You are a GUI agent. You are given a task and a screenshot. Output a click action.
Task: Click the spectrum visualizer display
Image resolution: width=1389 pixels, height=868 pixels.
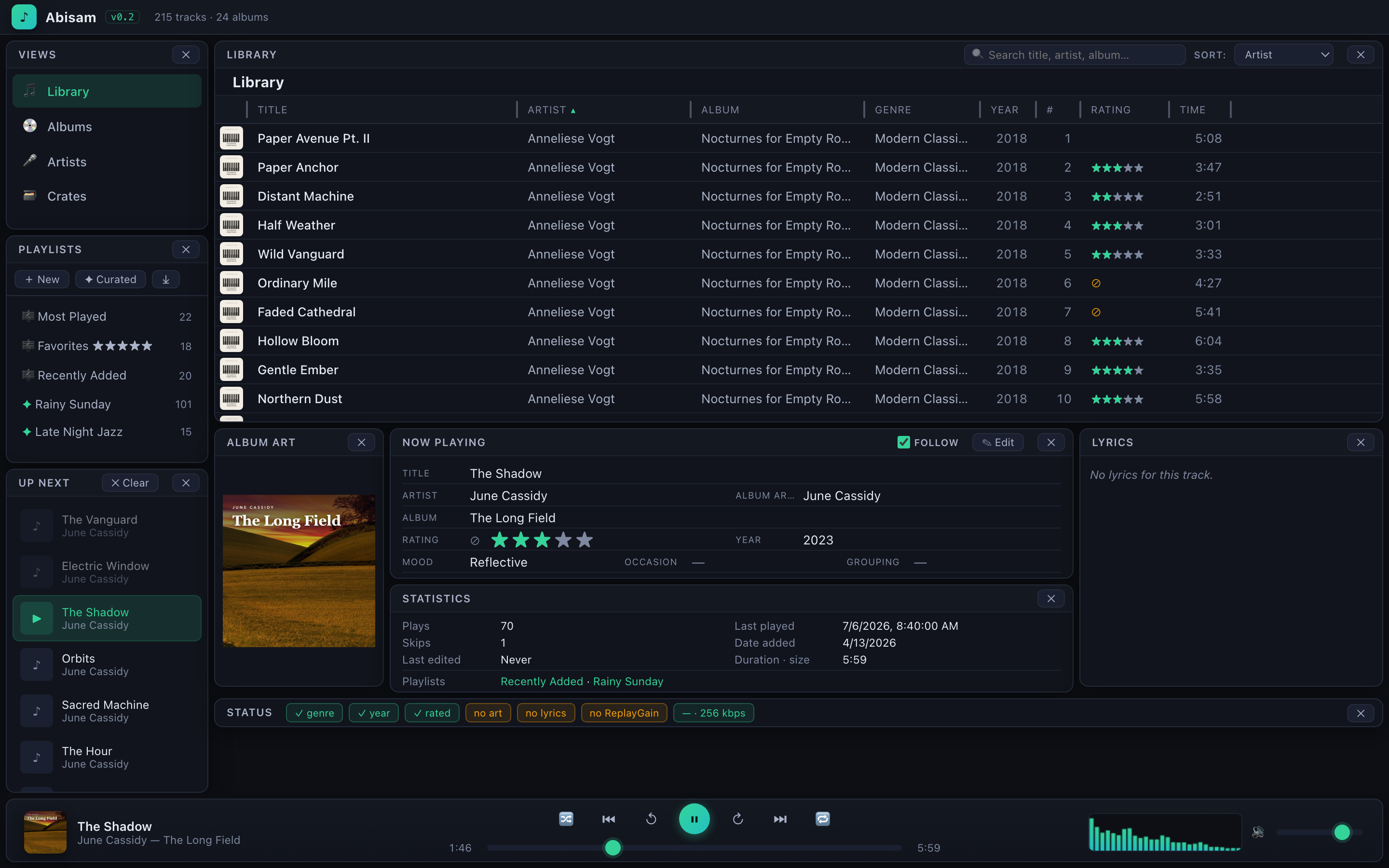point(1165,832)
